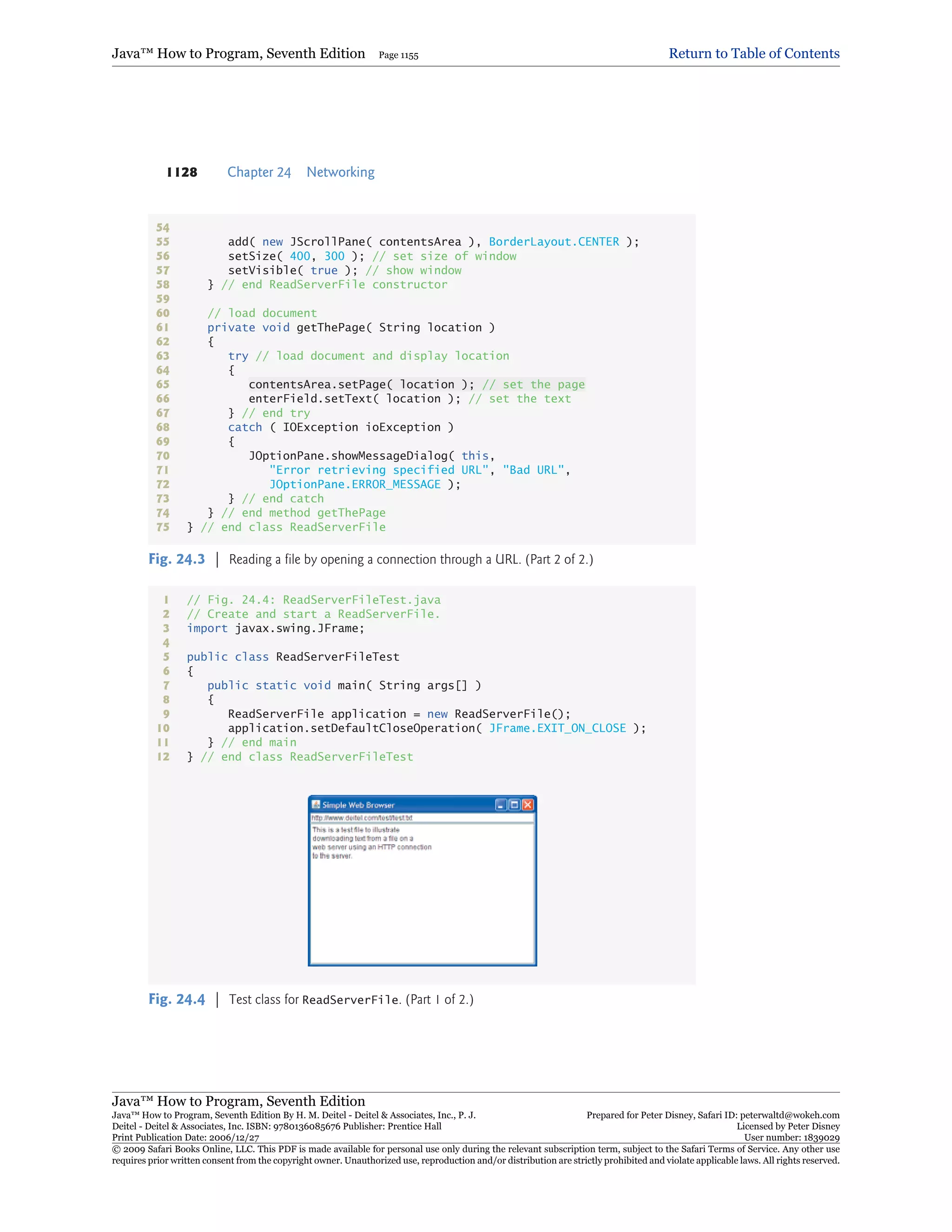Viewport: 952px width, 1232px height.
Task: Click page number 1128
Action: click(182, 172)
